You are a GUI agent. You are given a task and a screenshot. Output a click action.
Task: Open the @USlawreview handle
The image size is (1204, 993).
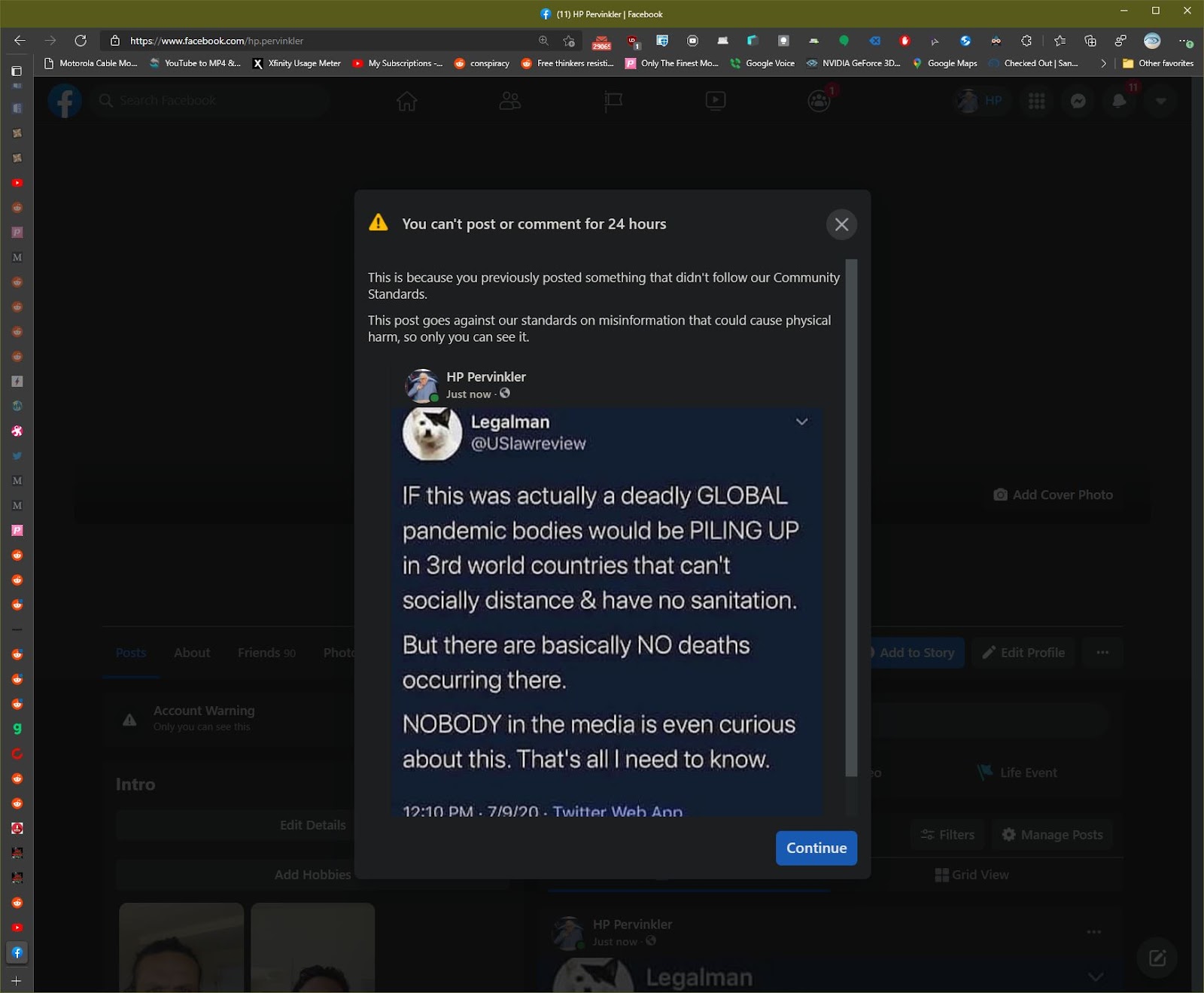click(x=528, y=443)
